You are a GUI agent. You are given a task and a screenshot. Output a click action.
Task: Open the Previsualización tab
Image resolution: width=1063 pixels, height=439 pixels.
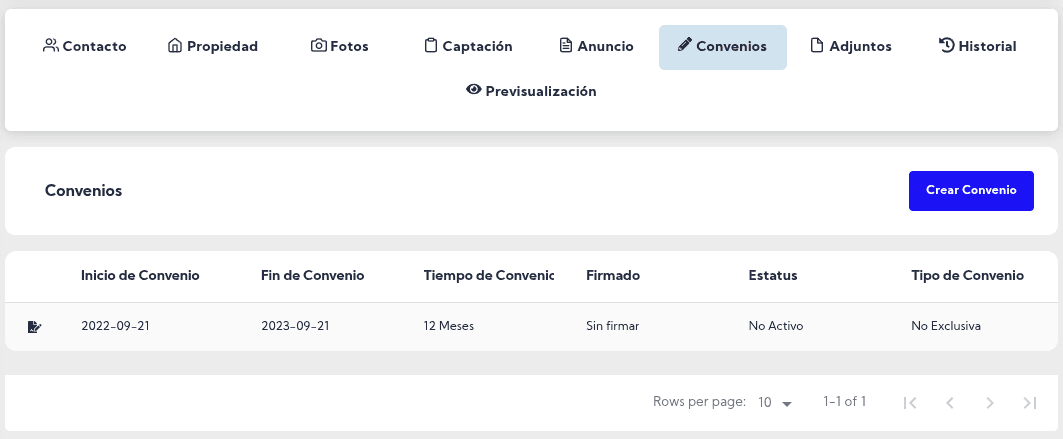pos(531,91)
